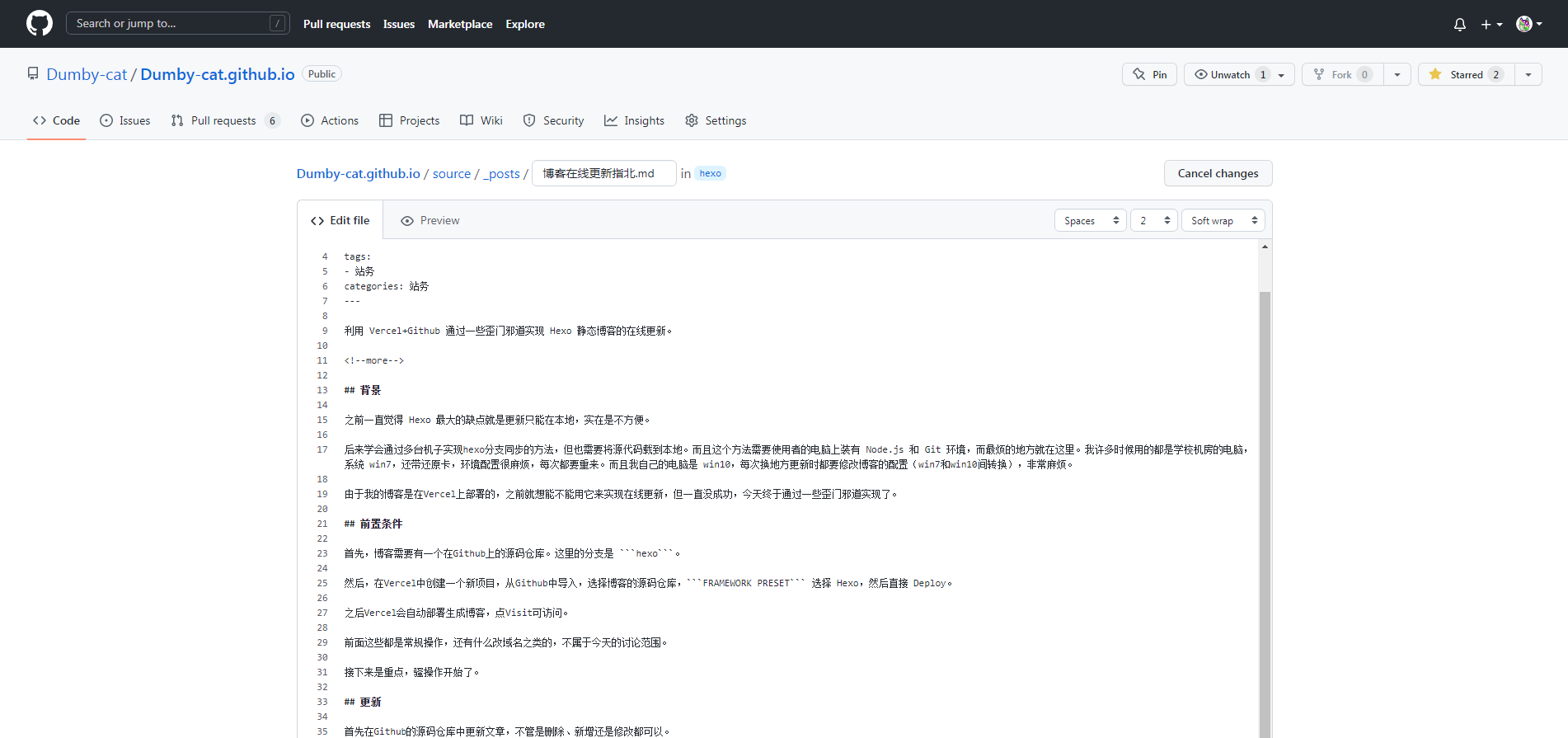
Task: Click the '## 更新' heading line
Action: (363, 702)
